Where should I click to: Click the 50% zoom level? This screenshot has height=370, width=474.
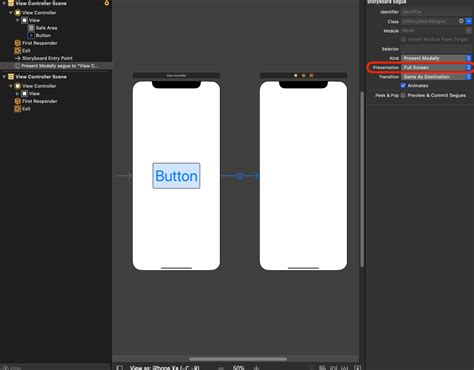(x=238, y=368)
